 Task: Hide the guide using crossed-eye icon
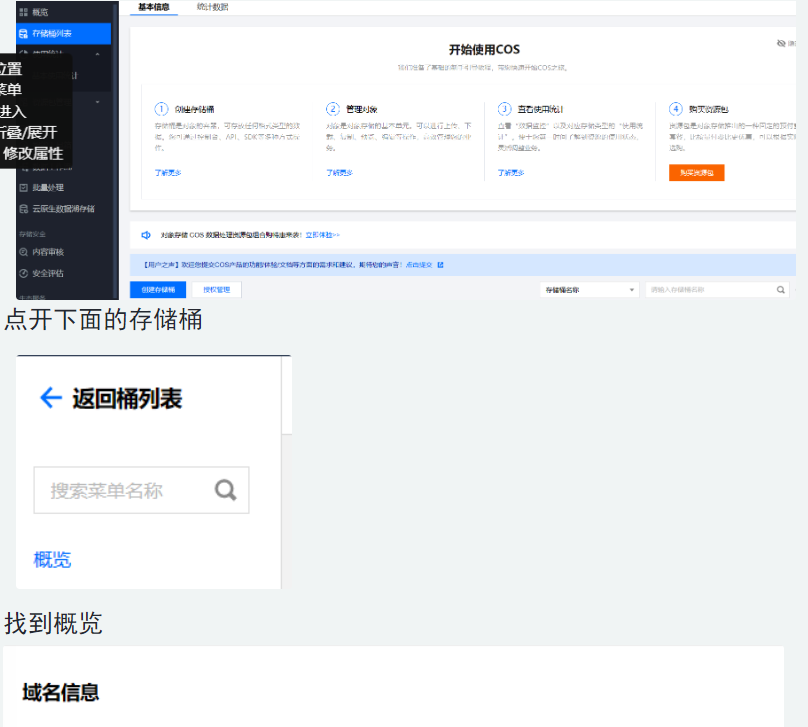pyautogui.click(x=781, y=43)
